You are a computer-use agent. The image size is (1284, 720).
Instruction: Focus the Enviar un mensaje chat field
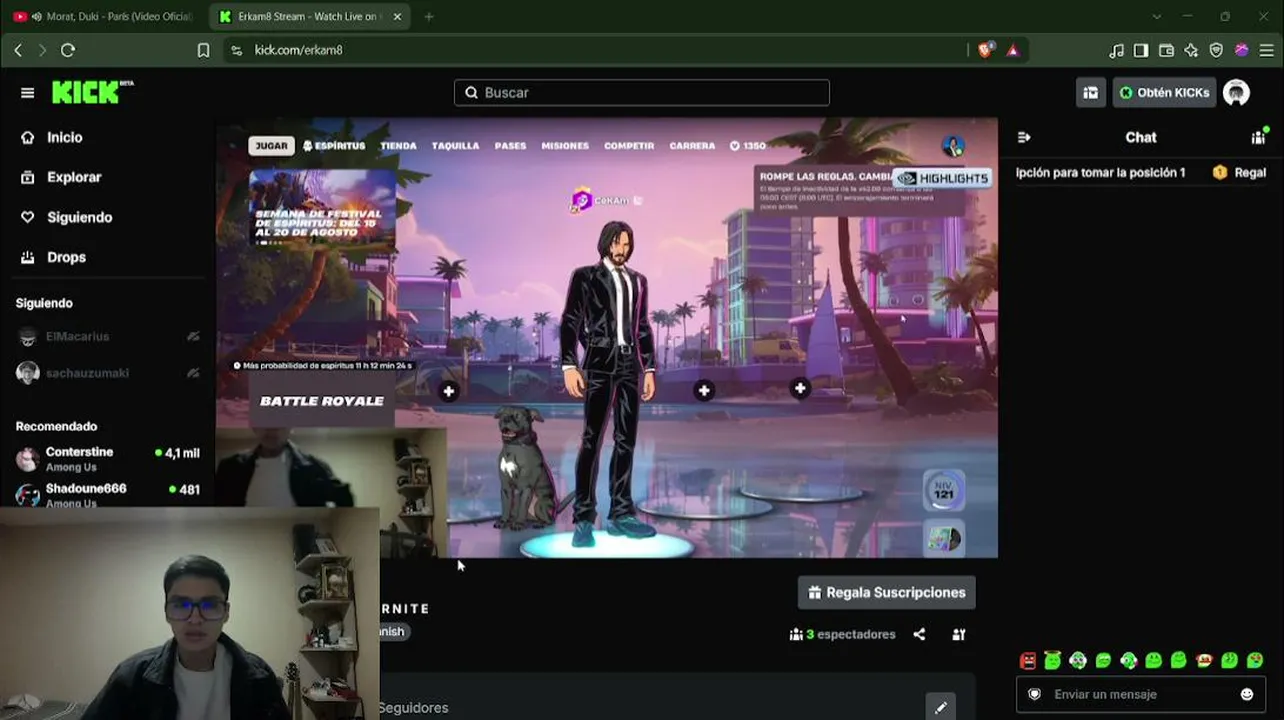(1140, 694)
